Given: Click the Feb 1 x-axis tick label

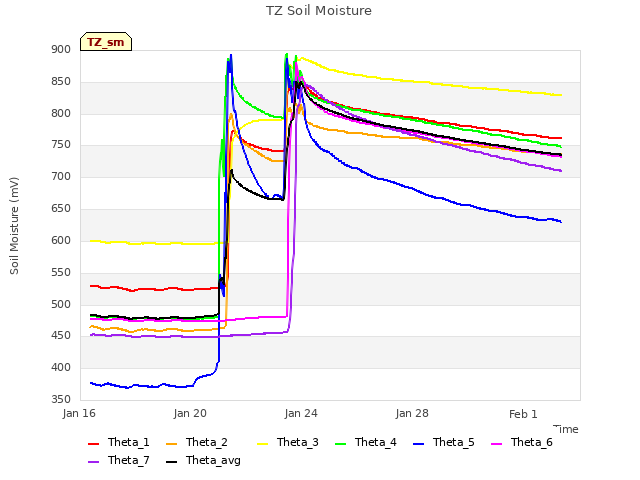Looking at the screenshot, I should (x=523, y=414).
